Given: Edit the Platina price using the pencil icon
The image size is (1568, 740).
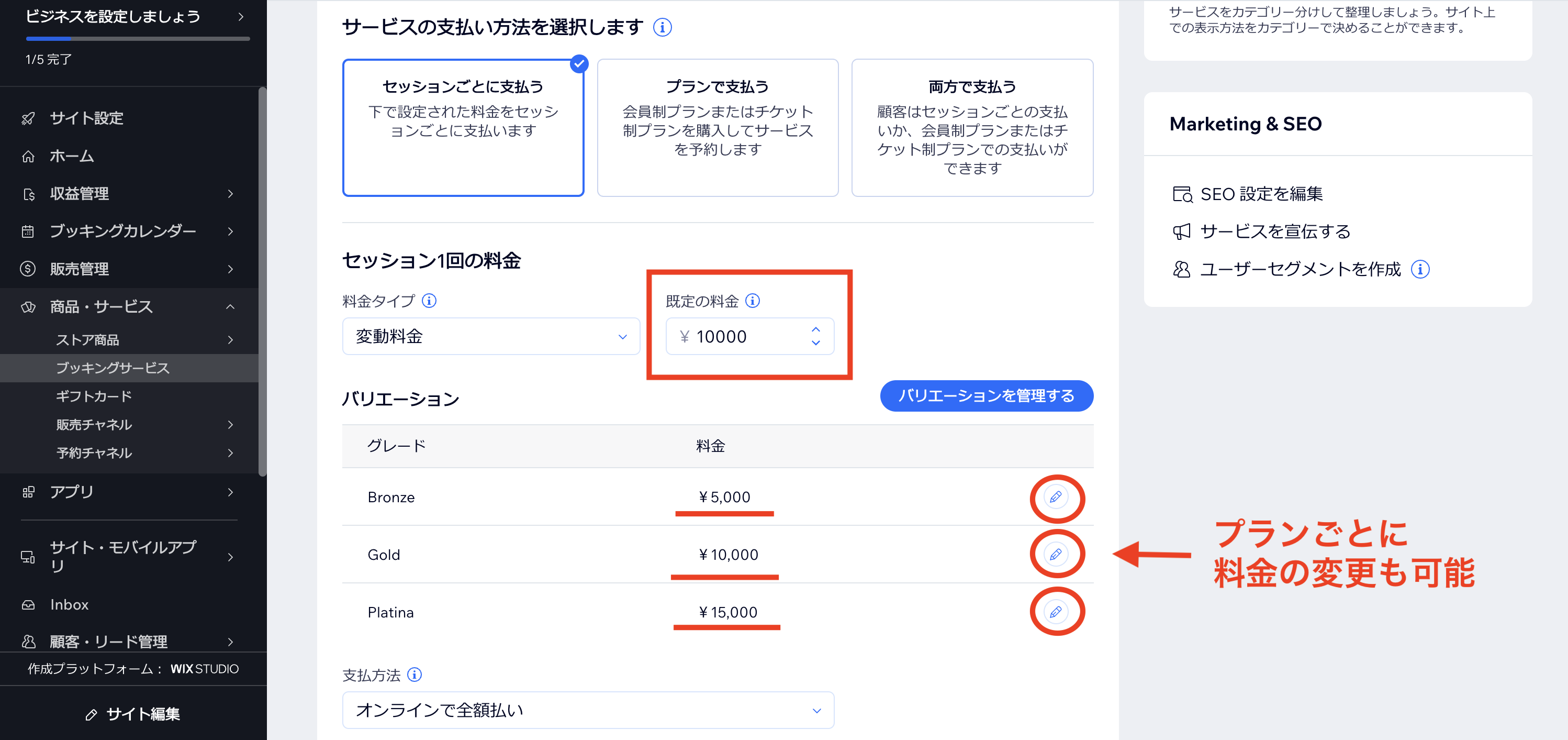Looking at the screenshot, I should [x=1057, y=612].
